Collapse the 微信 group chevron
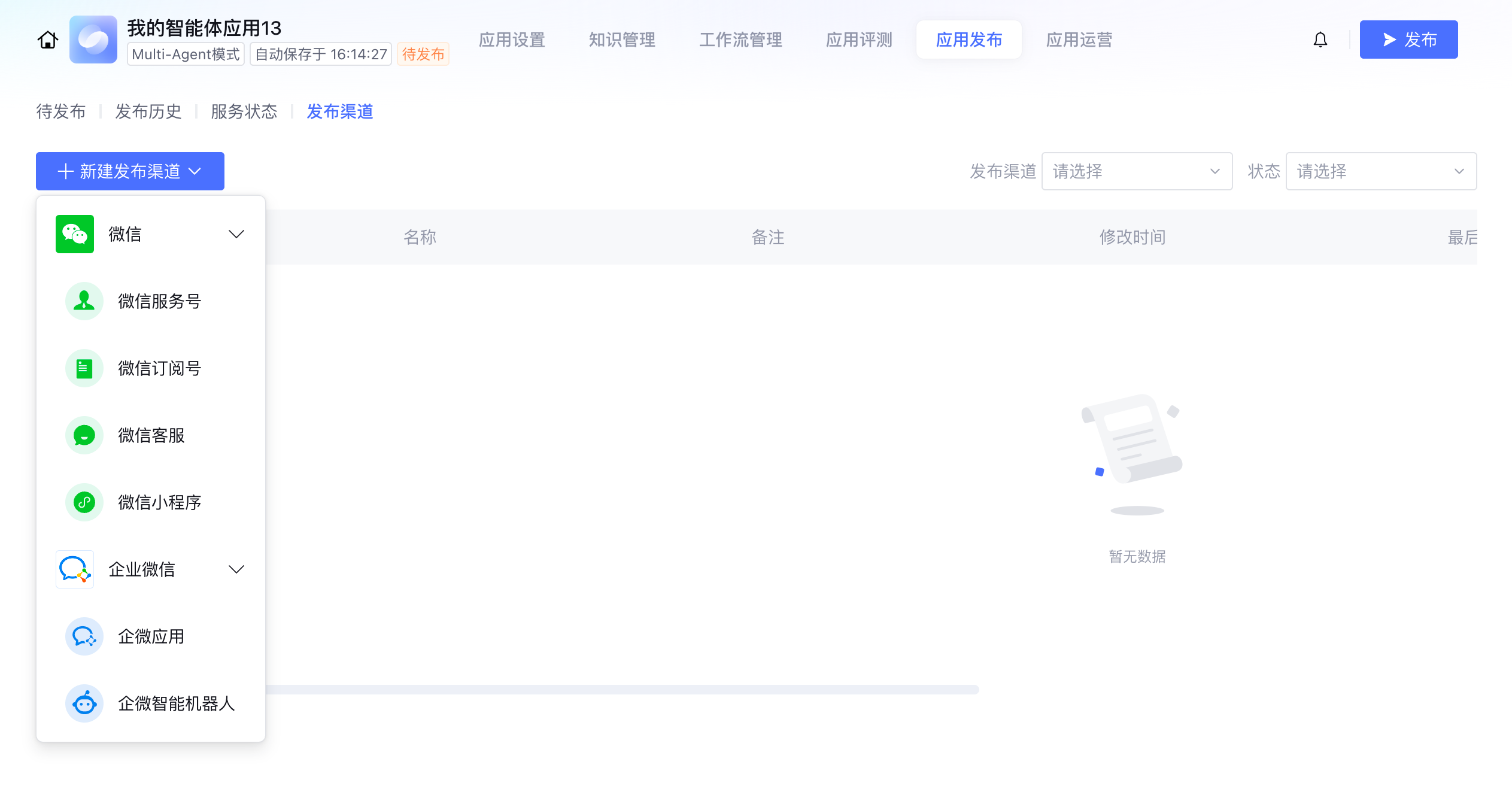The height and width of the screenshot is (807, 1512). [x=236, y=234]
